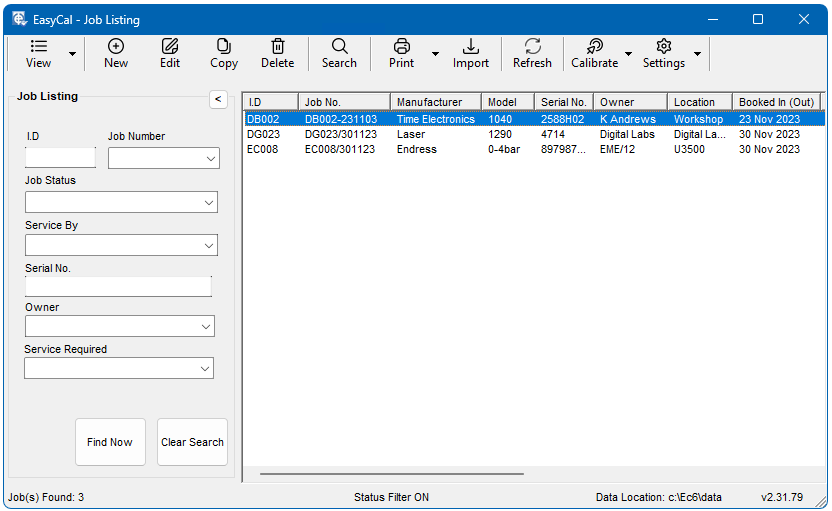Collapse the Job Listing search panel

pyautogui.click(x=218, y=98)
